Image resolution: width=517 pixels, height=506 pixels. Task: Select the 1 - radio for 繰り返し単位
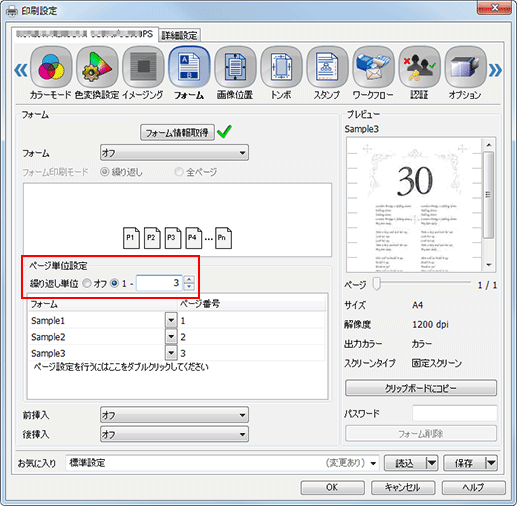coord(114,283)
